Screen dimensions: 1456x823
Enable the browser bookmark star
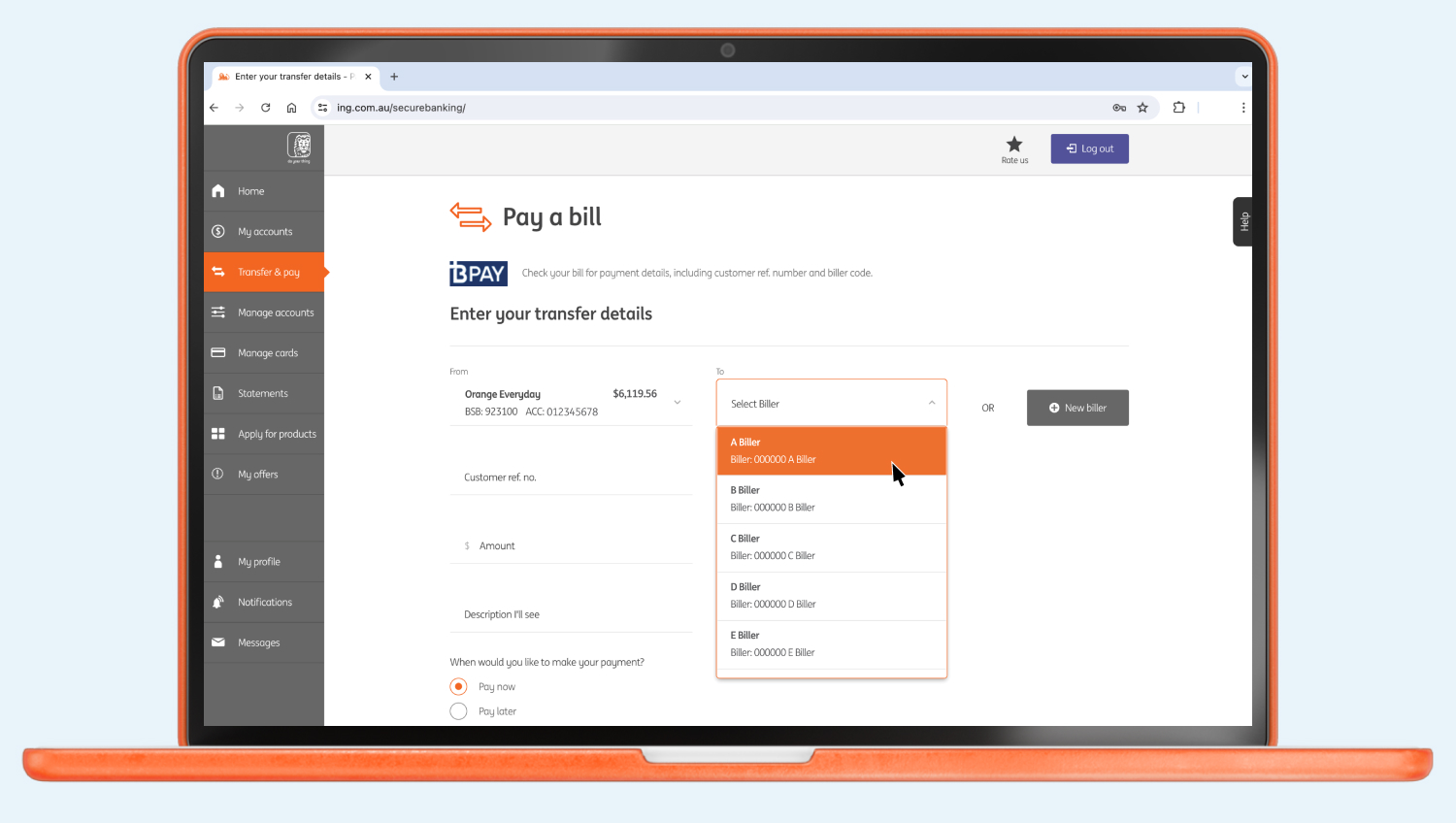[1142, 108]
